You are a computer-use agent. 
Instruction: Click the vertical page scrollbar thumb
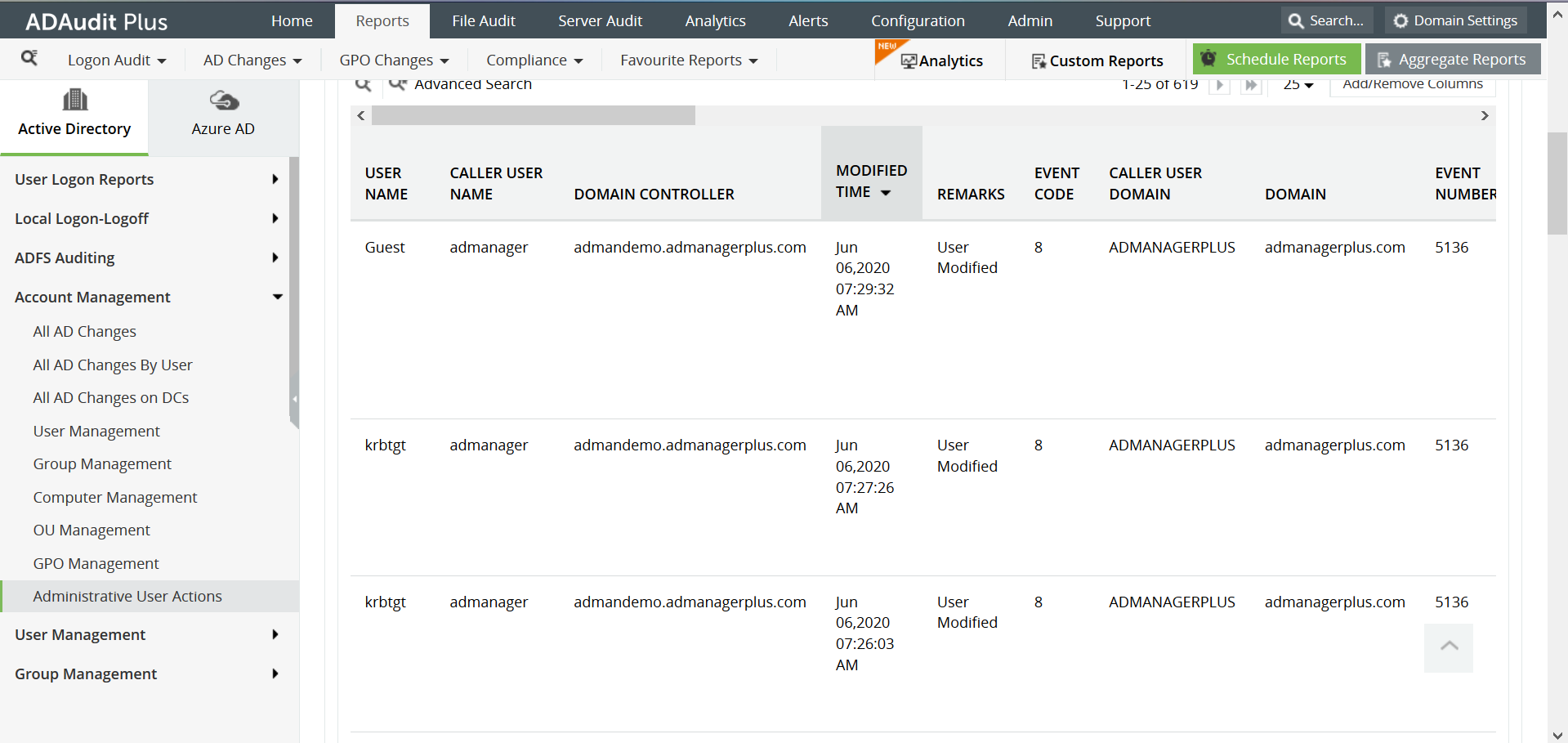[x=1557, y=183]
